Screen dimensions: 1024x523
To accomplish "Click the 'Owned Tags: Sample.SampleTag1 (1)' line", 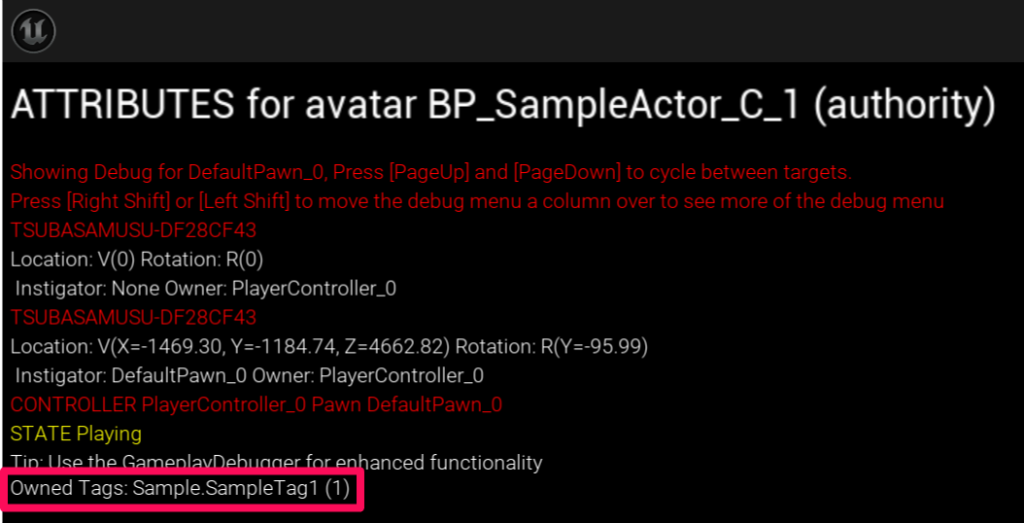I will [181, 491].
